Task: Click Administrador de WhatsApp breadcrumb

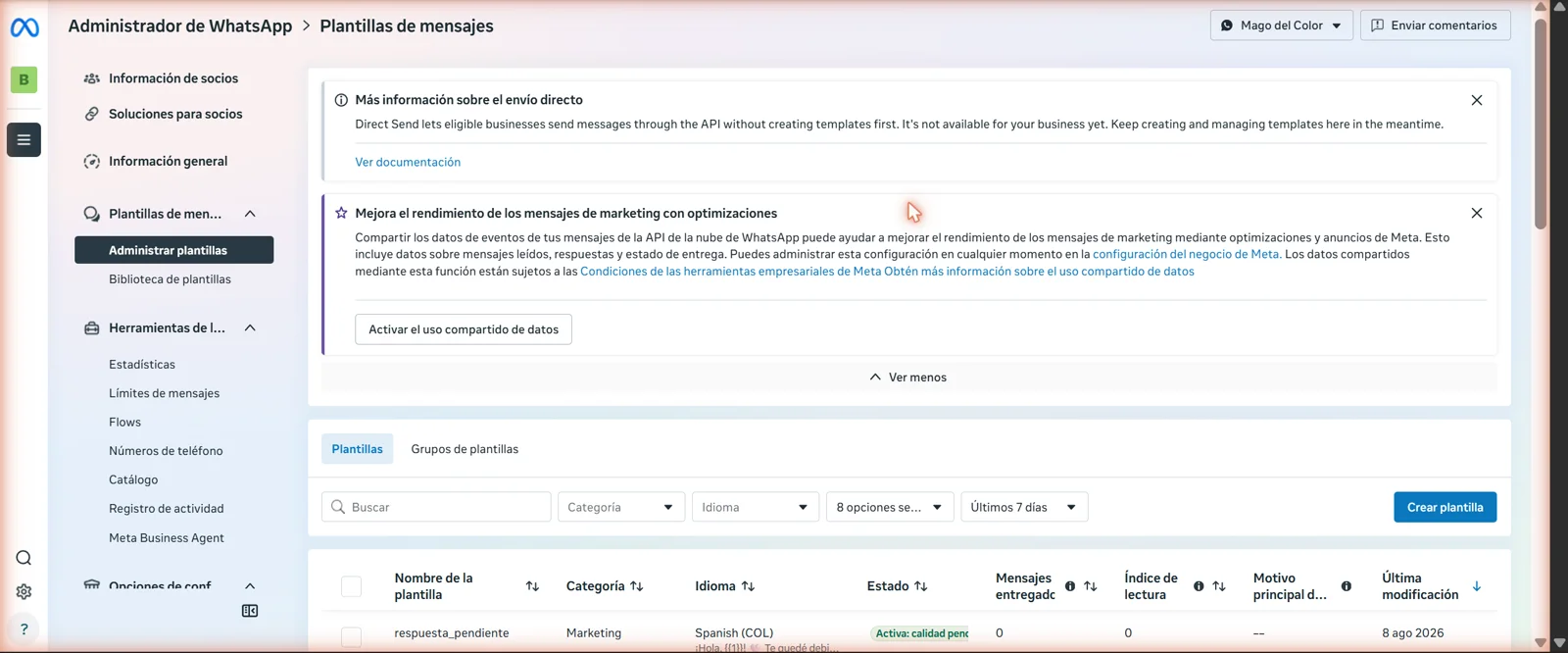Action: [180, 26]
